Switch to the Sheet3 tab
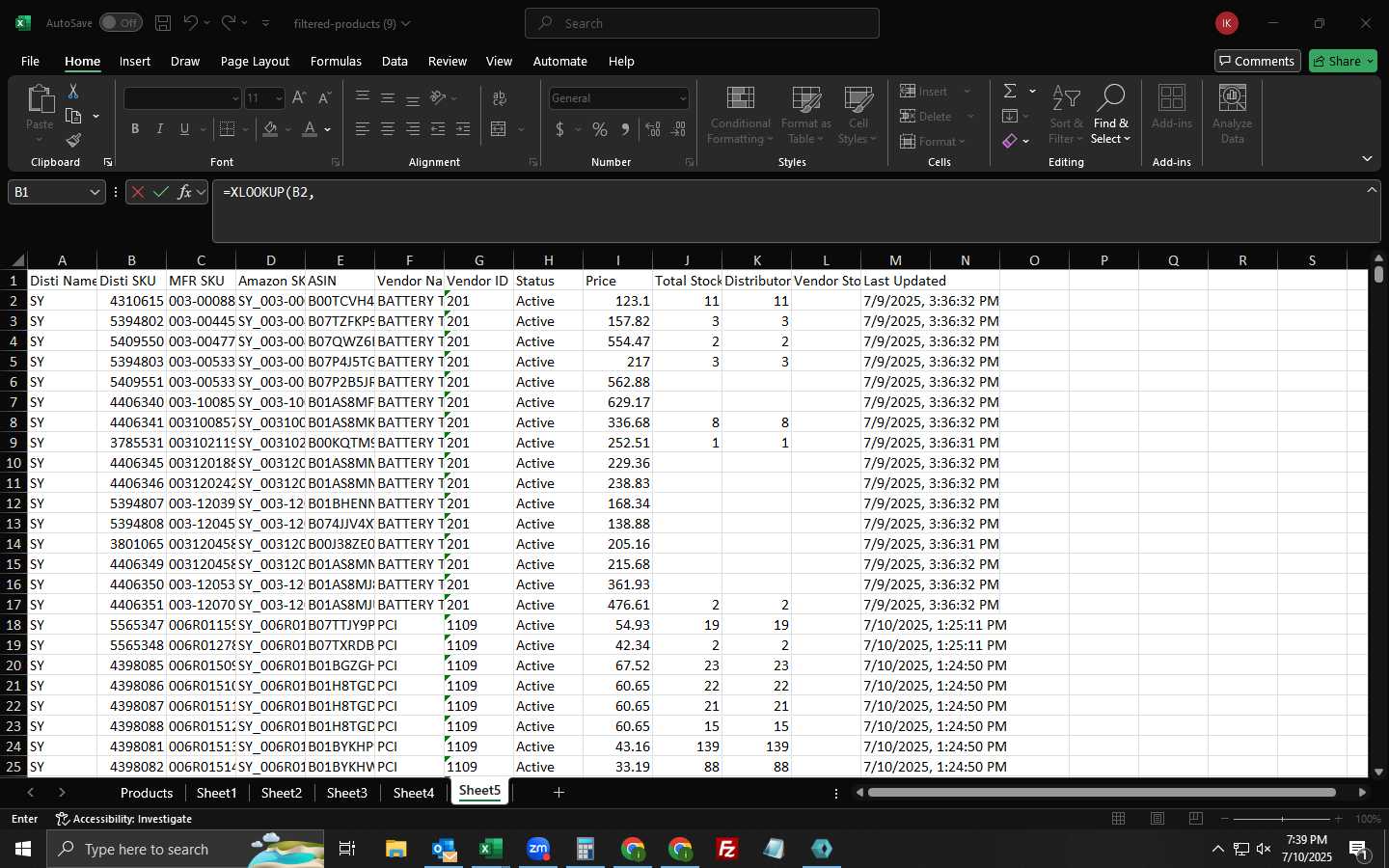This screenshot has width=1389, height=868. point(347,793)
